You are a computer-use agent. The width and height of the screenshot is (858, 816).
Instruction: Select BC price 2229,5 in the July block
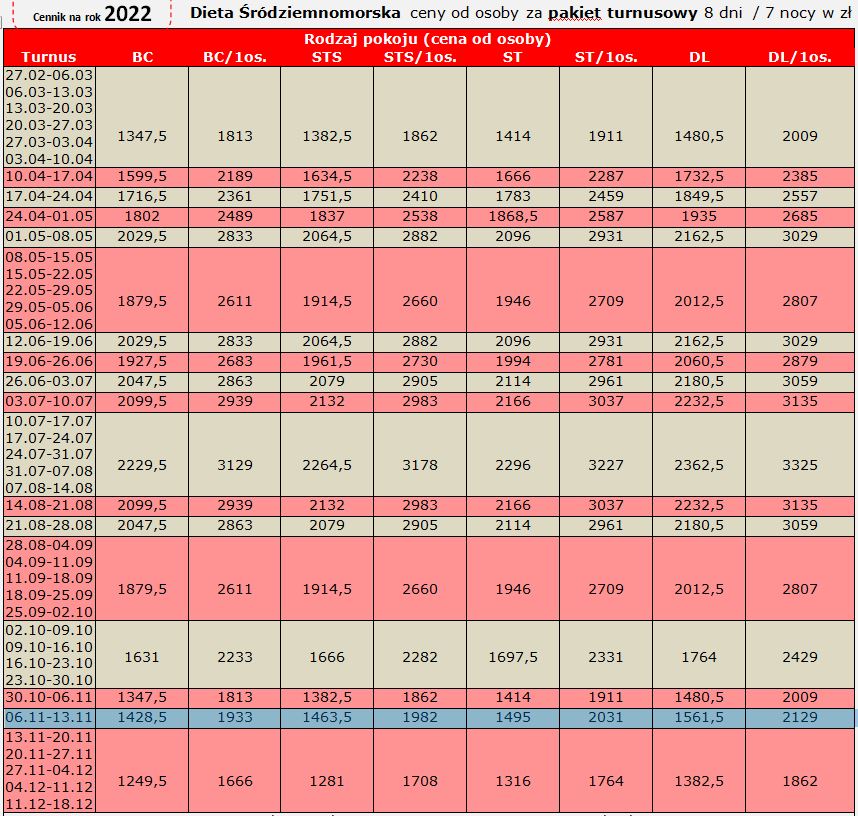click(142, 465)
